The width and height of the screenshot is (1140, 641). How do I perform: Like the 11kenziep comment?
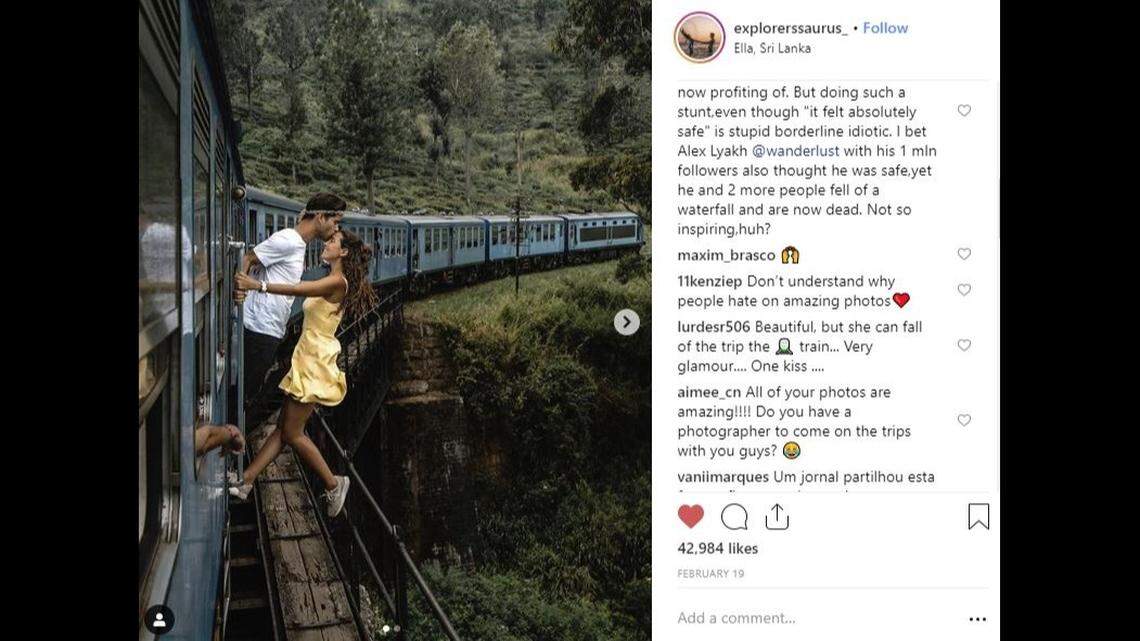[x=964, y=290]
